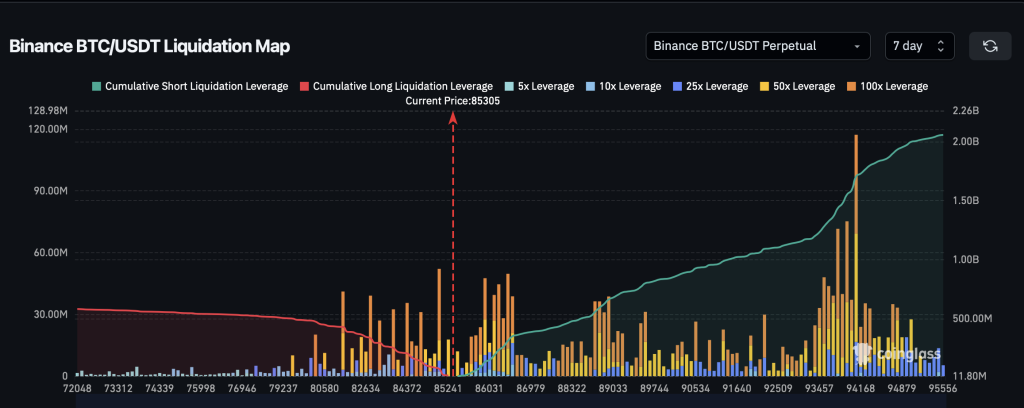Viewport: 1024px width, 408px height.
Task: Click the refresh chart icon button
Action: click(990, 46)
